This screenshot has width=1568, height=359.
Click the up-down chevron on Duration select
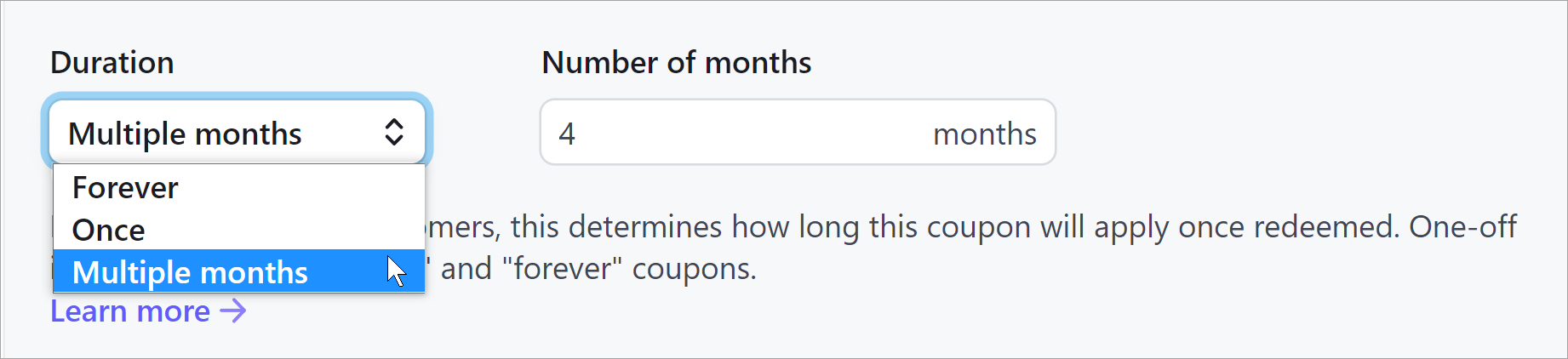[x=393, y=132]
